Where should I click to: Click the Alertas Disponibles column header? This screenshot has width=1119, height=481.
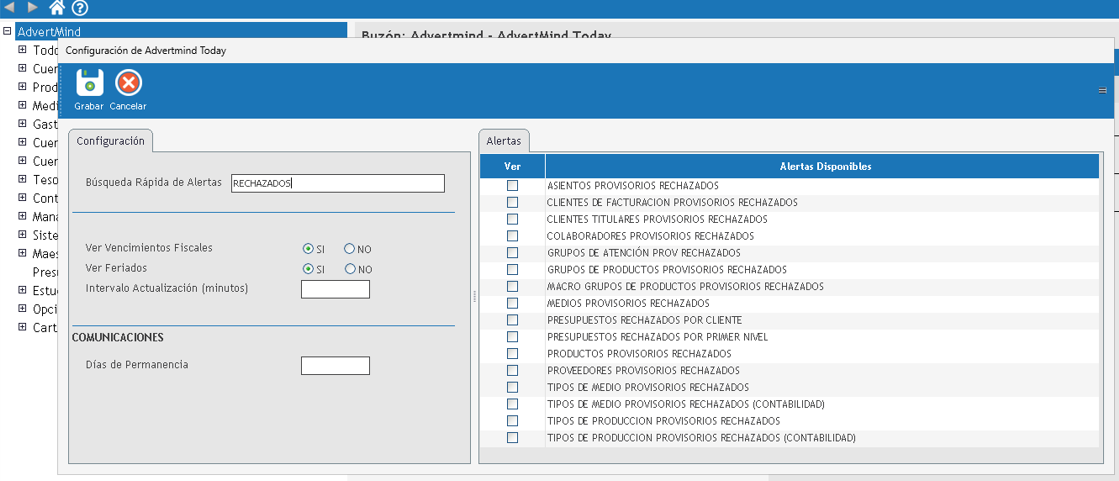coord(823,166)
